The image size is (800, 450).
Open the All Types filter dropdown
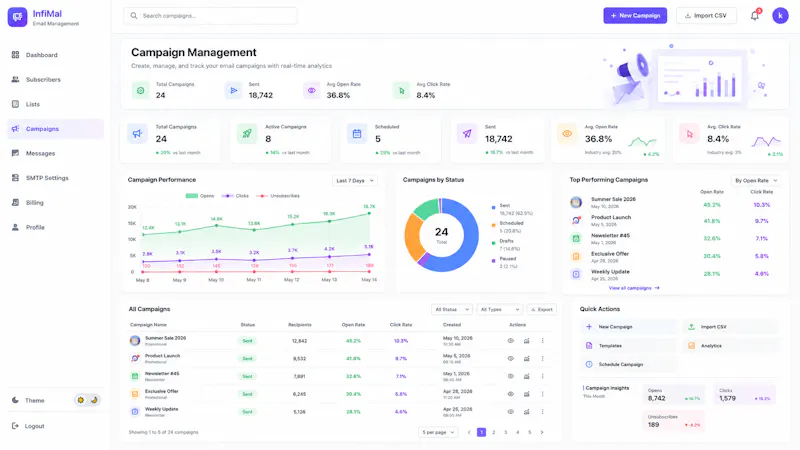click(x=499, y=309)
